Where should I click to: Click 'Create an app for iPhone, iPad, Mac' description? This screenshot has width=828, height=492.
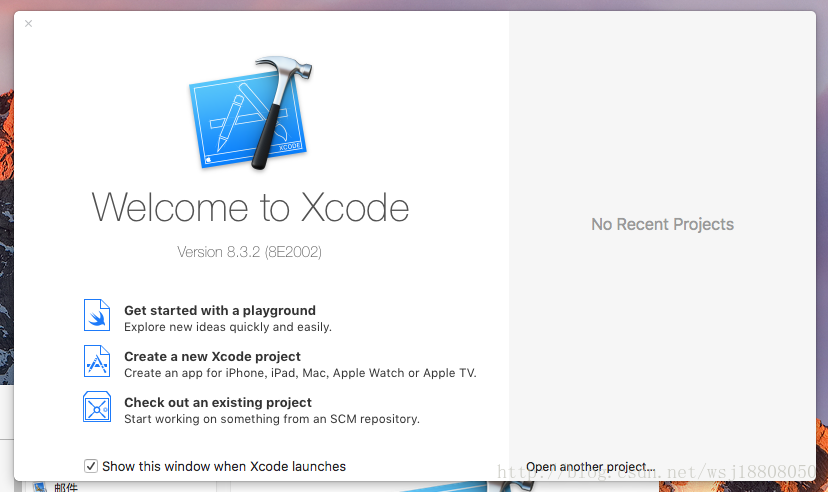tap(300, 373)
